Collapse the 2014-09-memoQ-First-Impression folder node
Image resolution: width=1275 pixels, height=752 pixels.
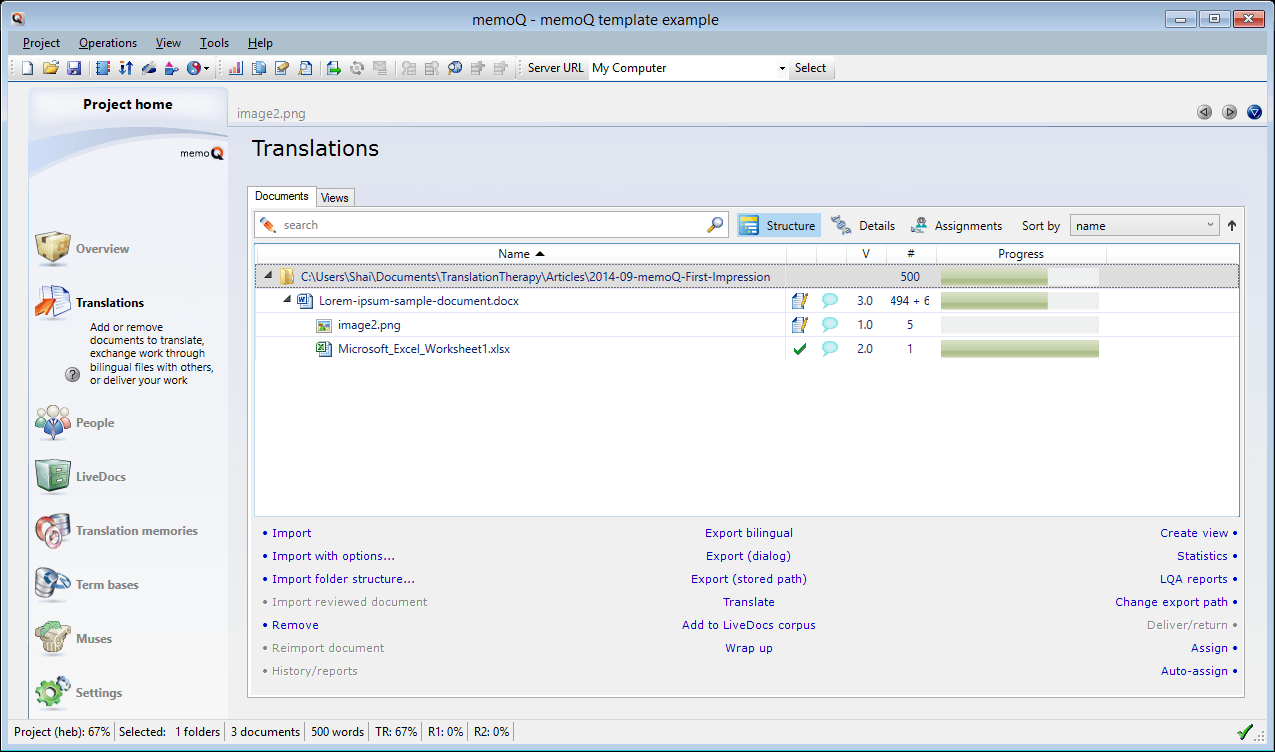tap(268, 276)
